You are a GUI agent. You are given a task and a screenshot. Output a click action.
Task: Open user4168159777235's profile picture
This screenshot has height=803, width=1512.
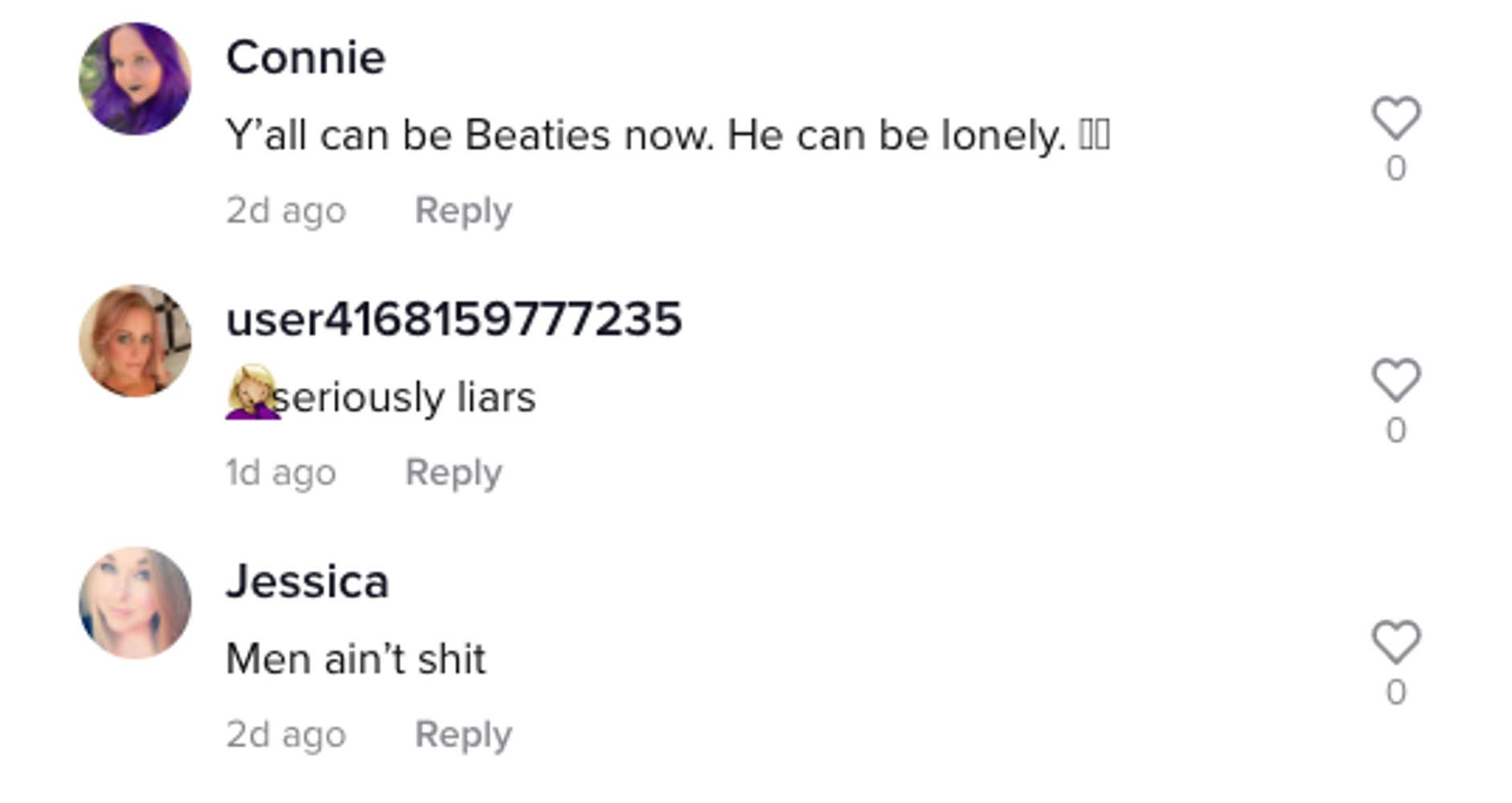135,340
